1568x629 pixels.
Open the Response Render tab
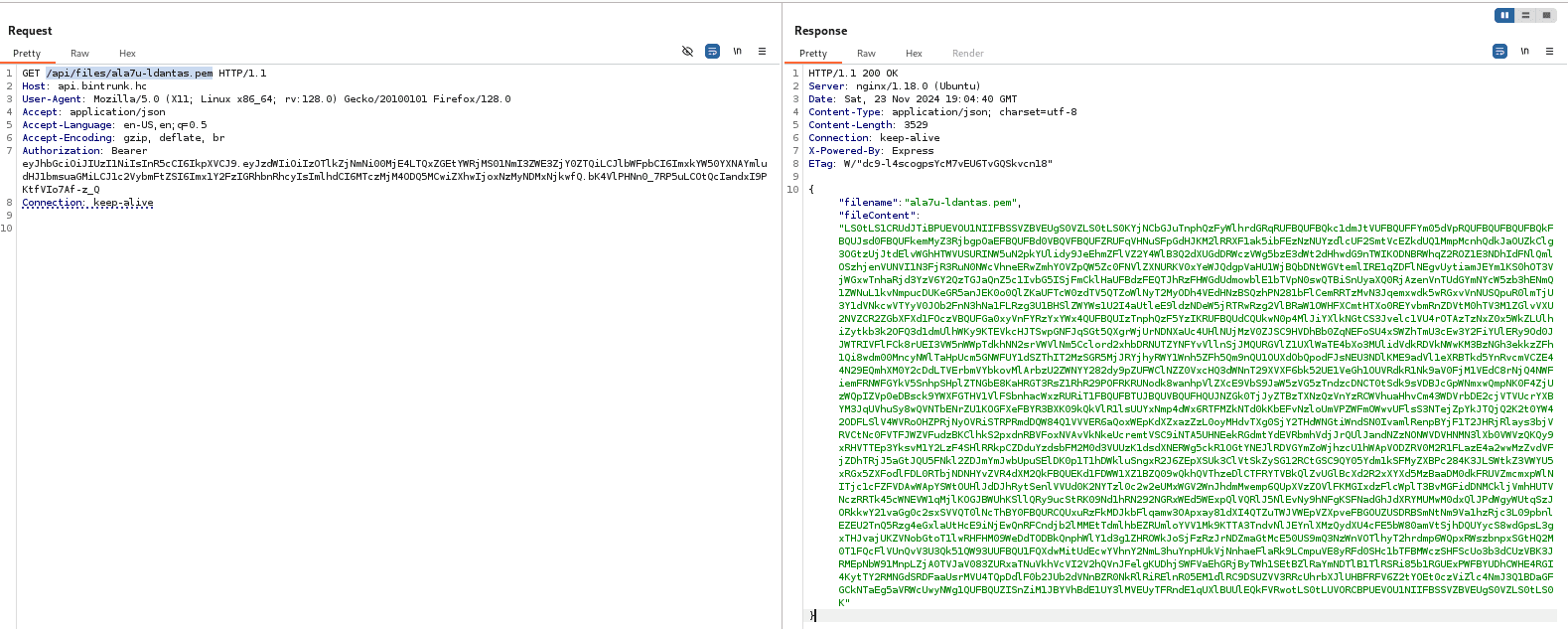coord(967,54)
